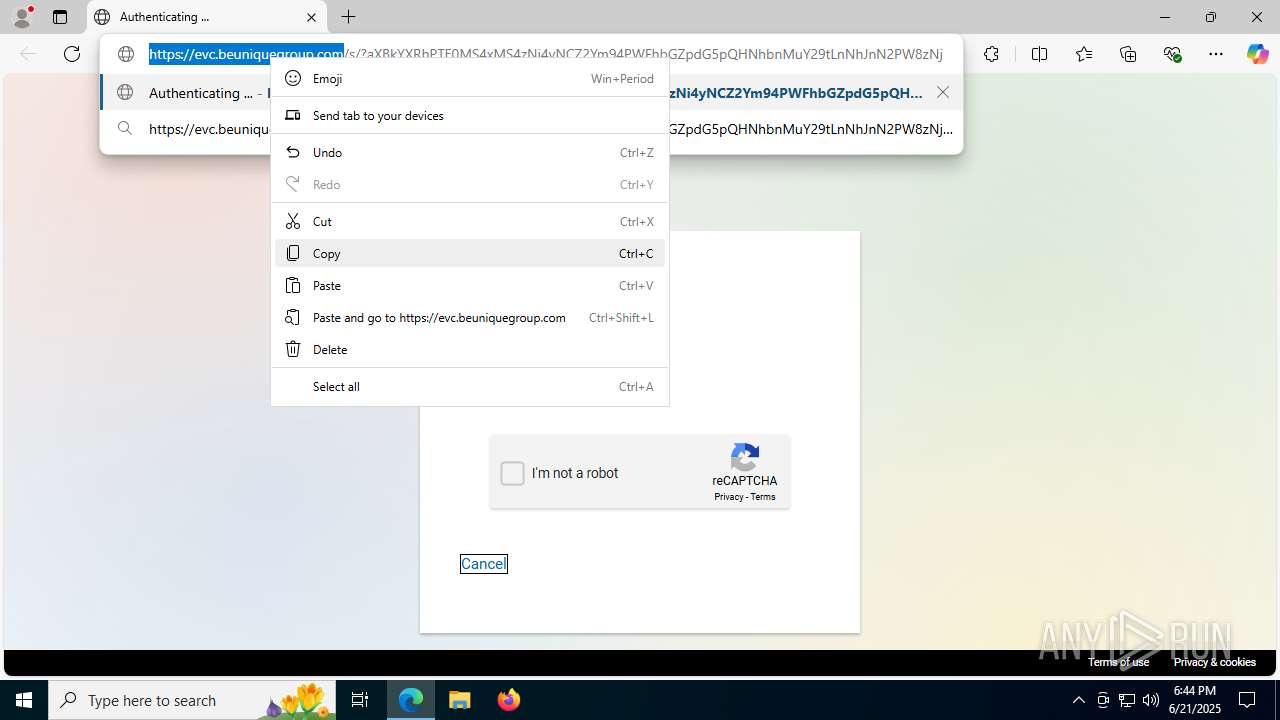Select the Authenticating suggestion row
Image resolution: width=1280 pixels, height=720 pixels.
(x=531, y=92)
